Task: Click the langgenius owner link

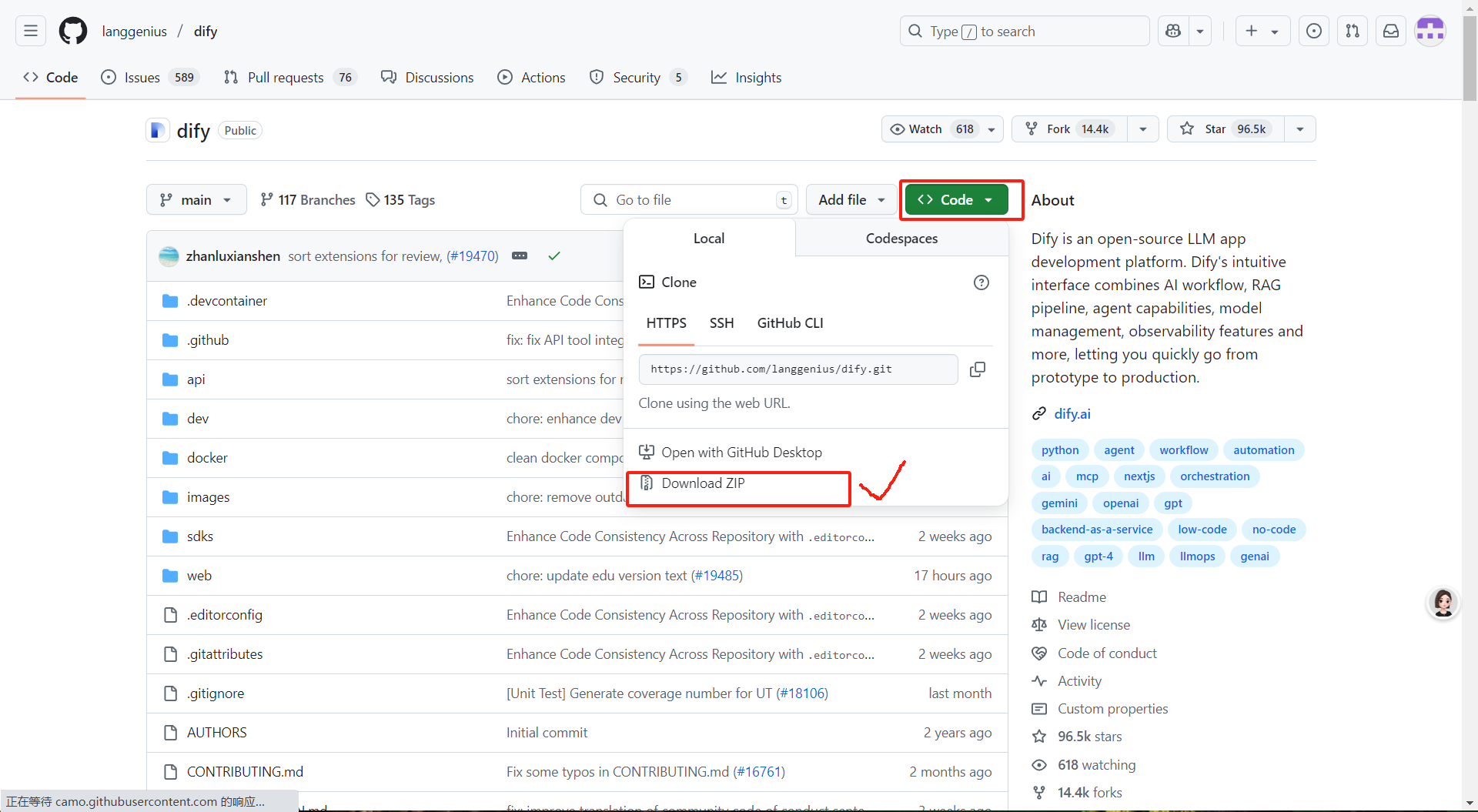Action: click(x=134, y=32)
